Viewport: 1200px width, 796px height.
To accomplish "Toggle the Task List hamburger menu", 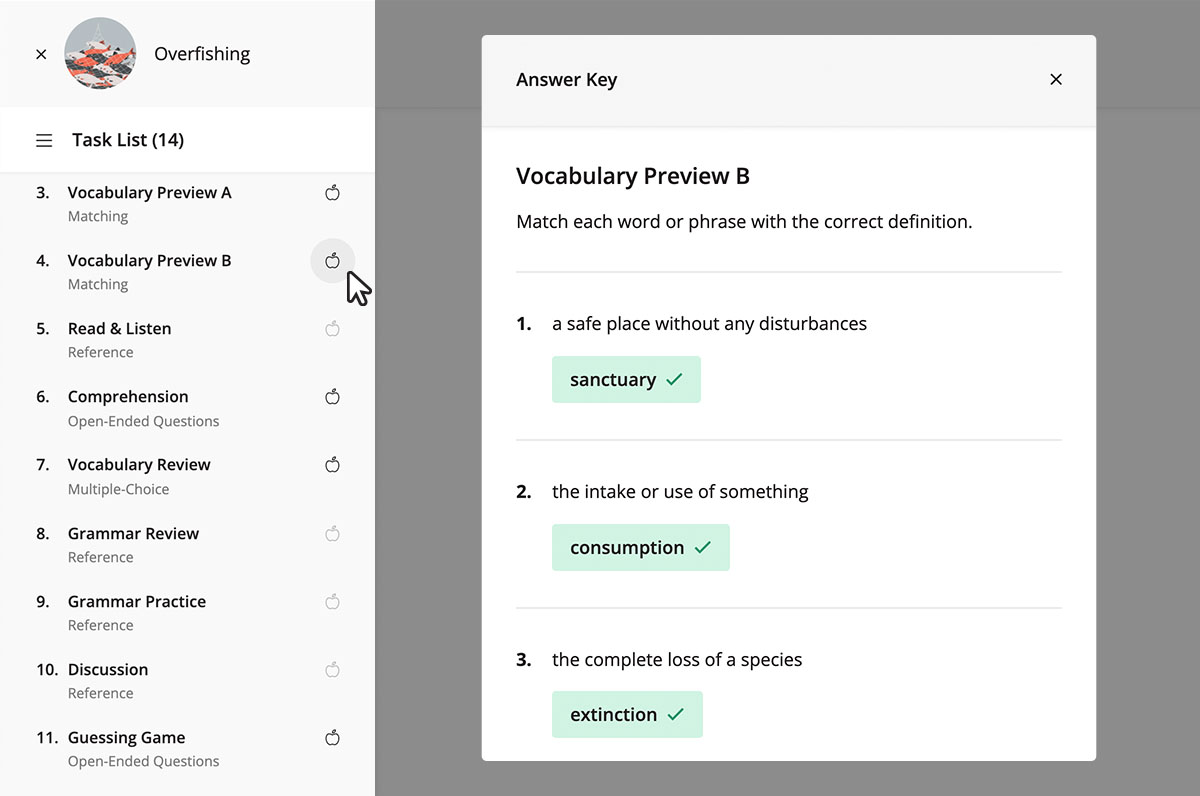I will [44, 141].
